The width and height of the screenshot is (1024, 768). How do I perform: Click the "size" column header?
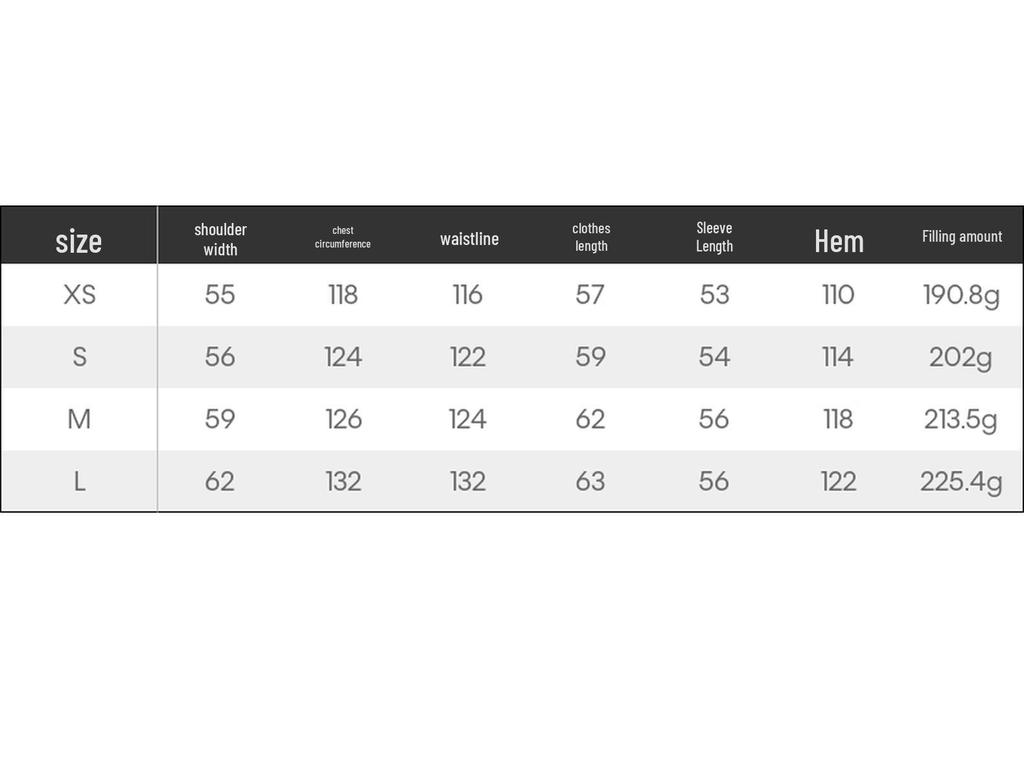[78, 241]
